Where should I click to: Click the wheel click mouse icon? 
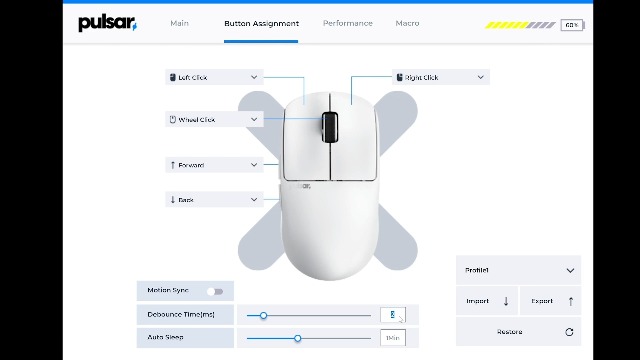pos(173,119)
